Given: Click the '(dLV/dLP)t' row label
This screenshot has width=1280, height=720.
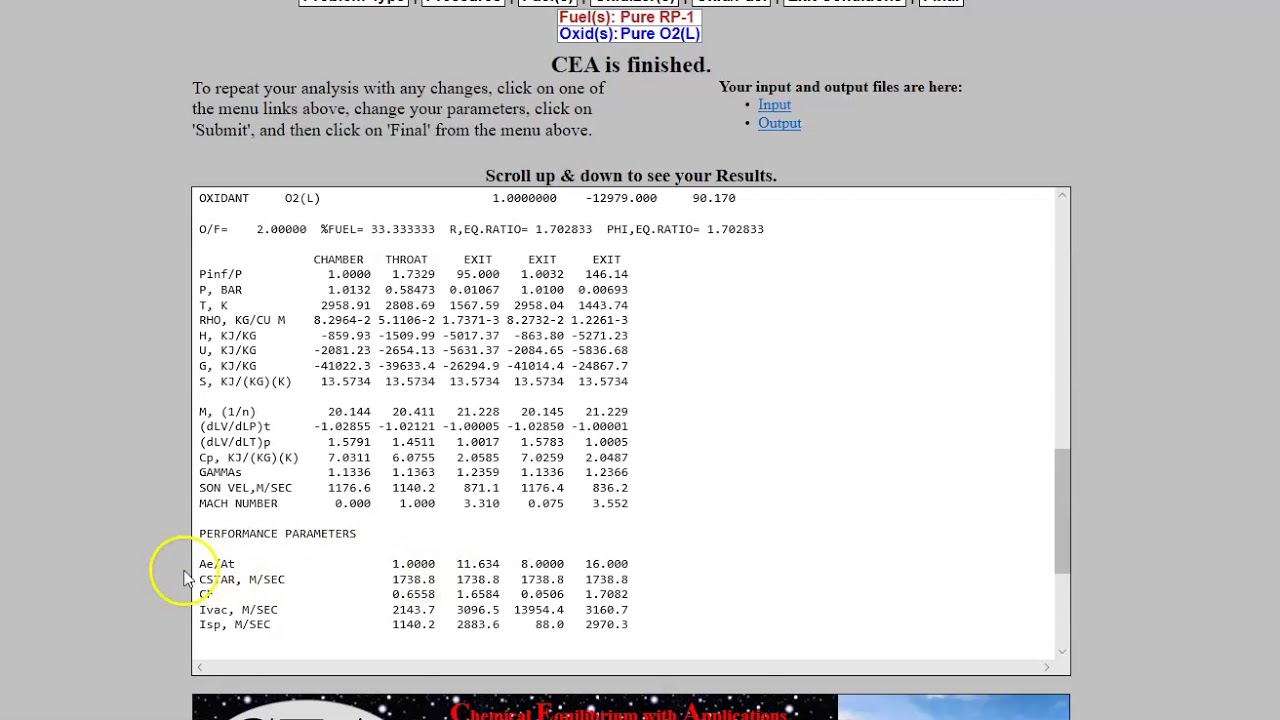Looking at the screenshot, I should pos(234,427).
